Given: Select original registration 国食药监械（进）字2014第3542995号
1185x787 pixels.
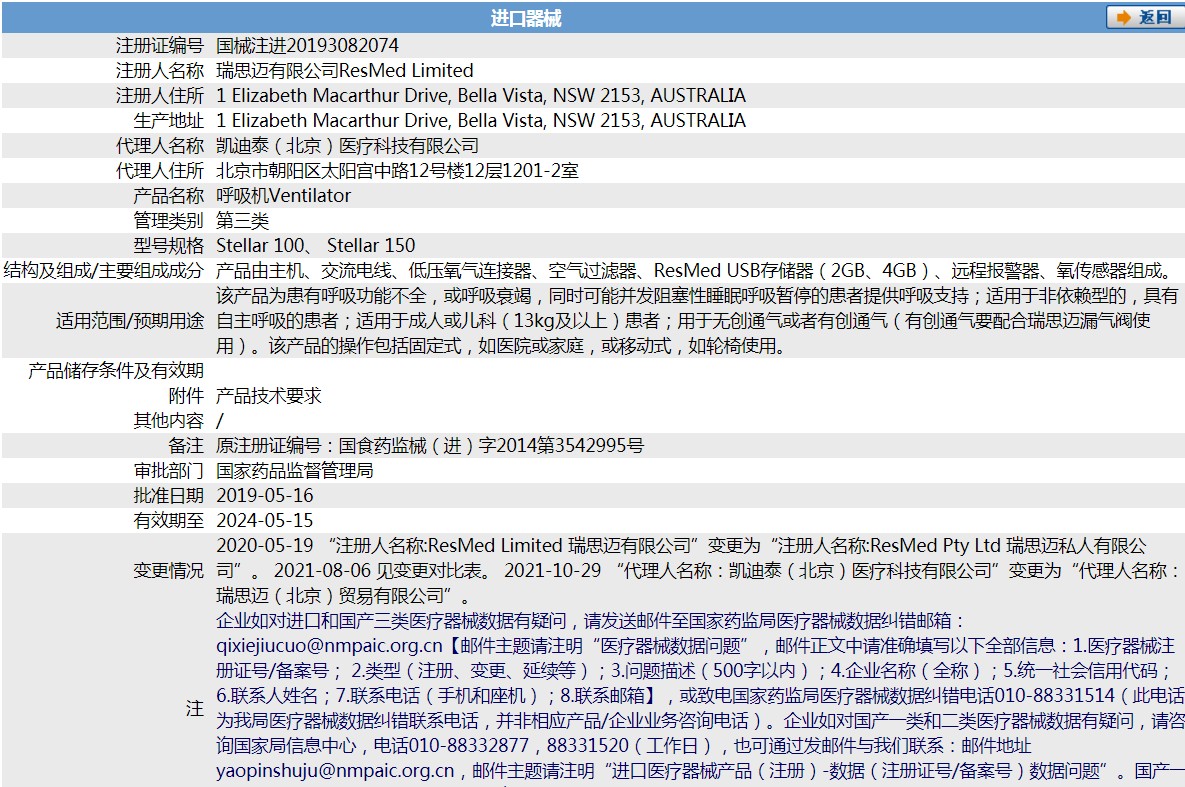Looking at the screenshot, I should [491, 445].
